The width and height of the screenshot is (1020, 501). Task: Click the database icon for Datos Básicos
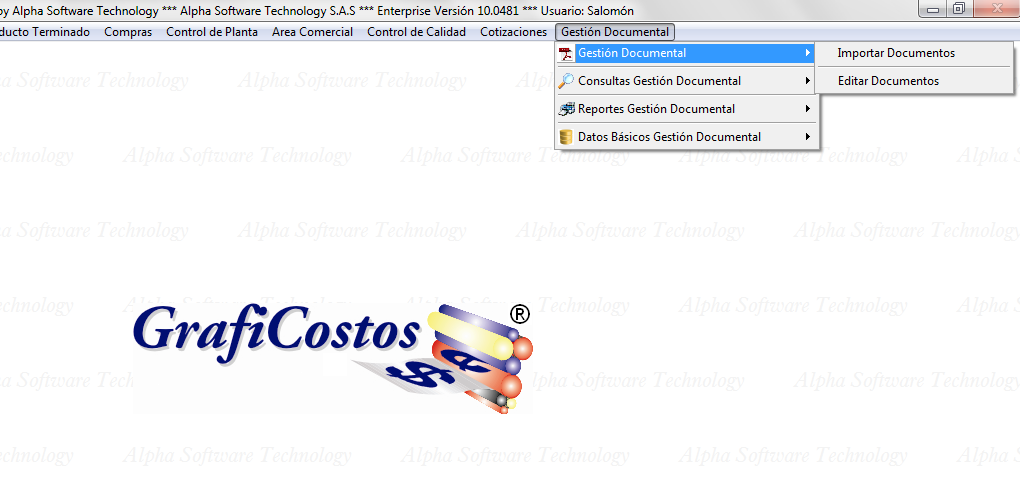pos(566,137)
